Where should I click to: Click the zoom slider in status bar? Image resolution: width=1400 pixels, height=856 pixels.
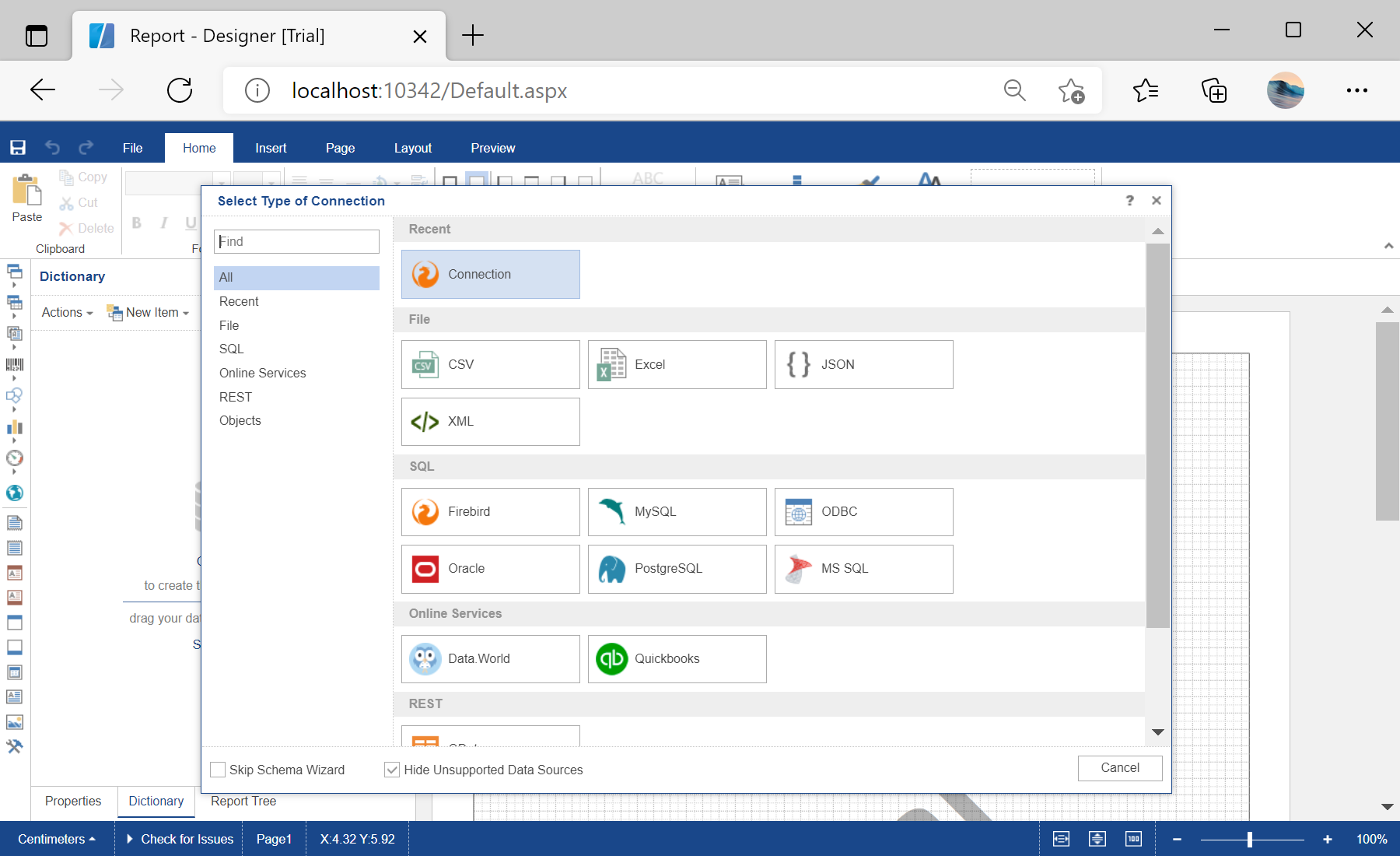[x=1250, y=839]
